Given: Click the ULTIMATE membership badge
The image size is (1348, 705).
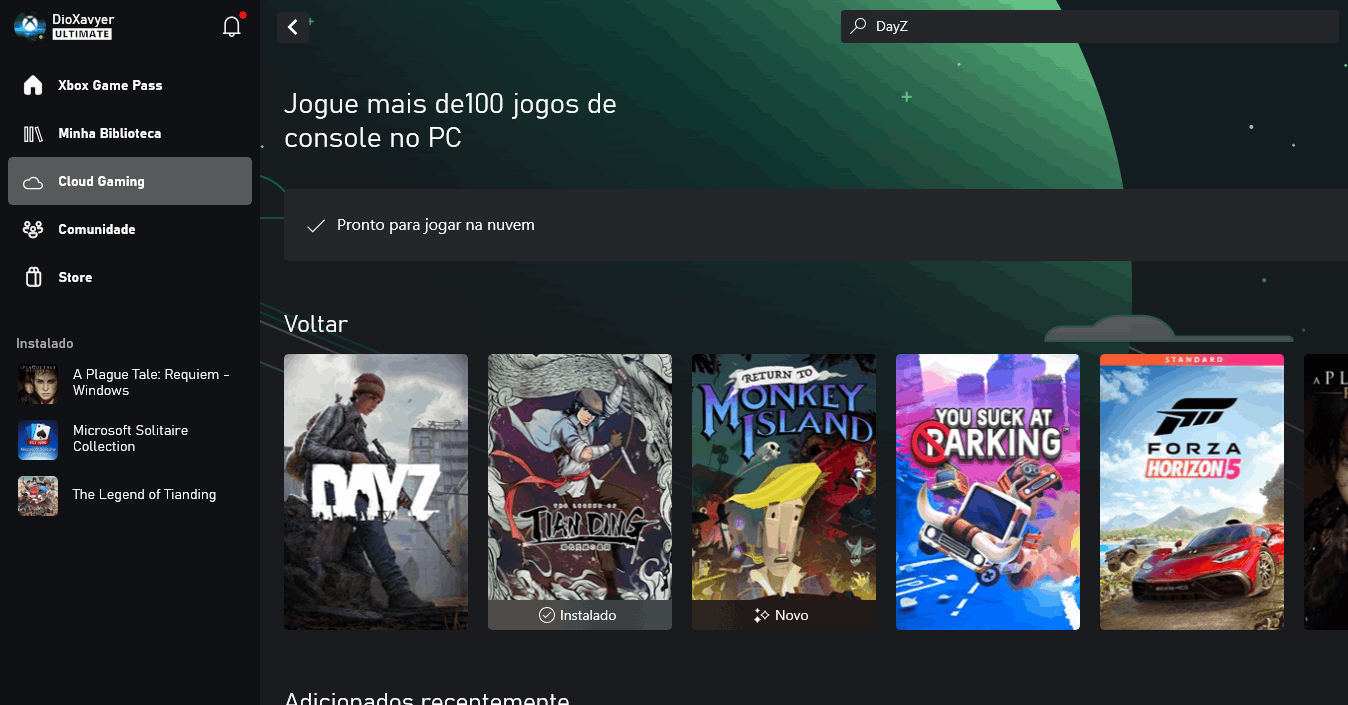Looking at the screenshot, I should pos(82,34).
